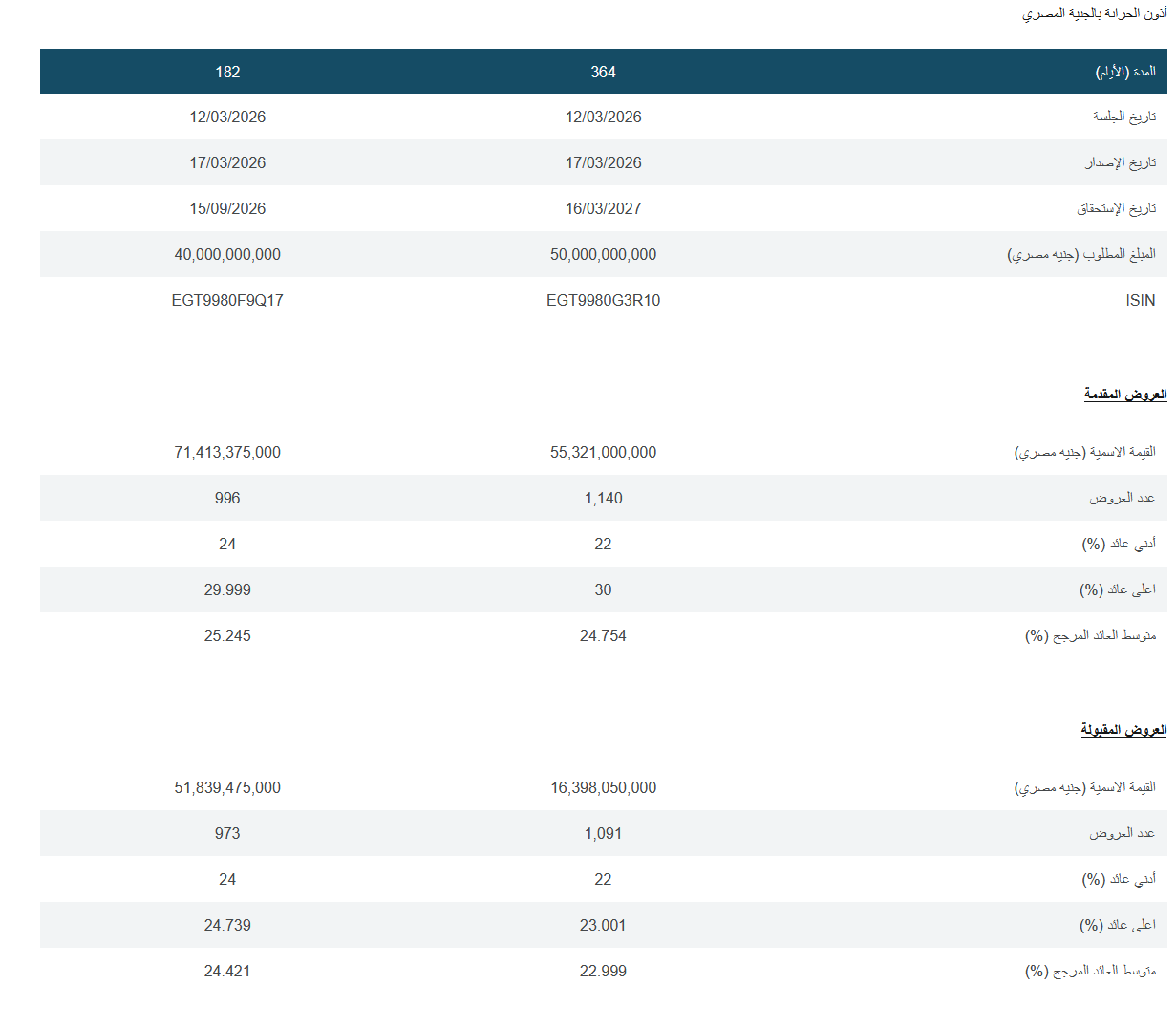
Task: Select the maturity date 16/03/2027
Action: 603,208
